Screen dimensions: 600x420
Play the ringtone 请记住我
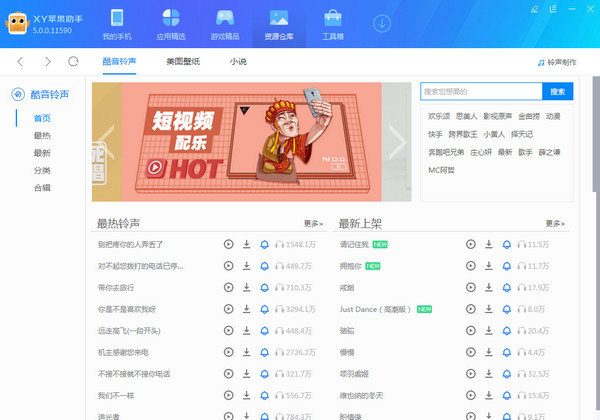pos(471,244)
